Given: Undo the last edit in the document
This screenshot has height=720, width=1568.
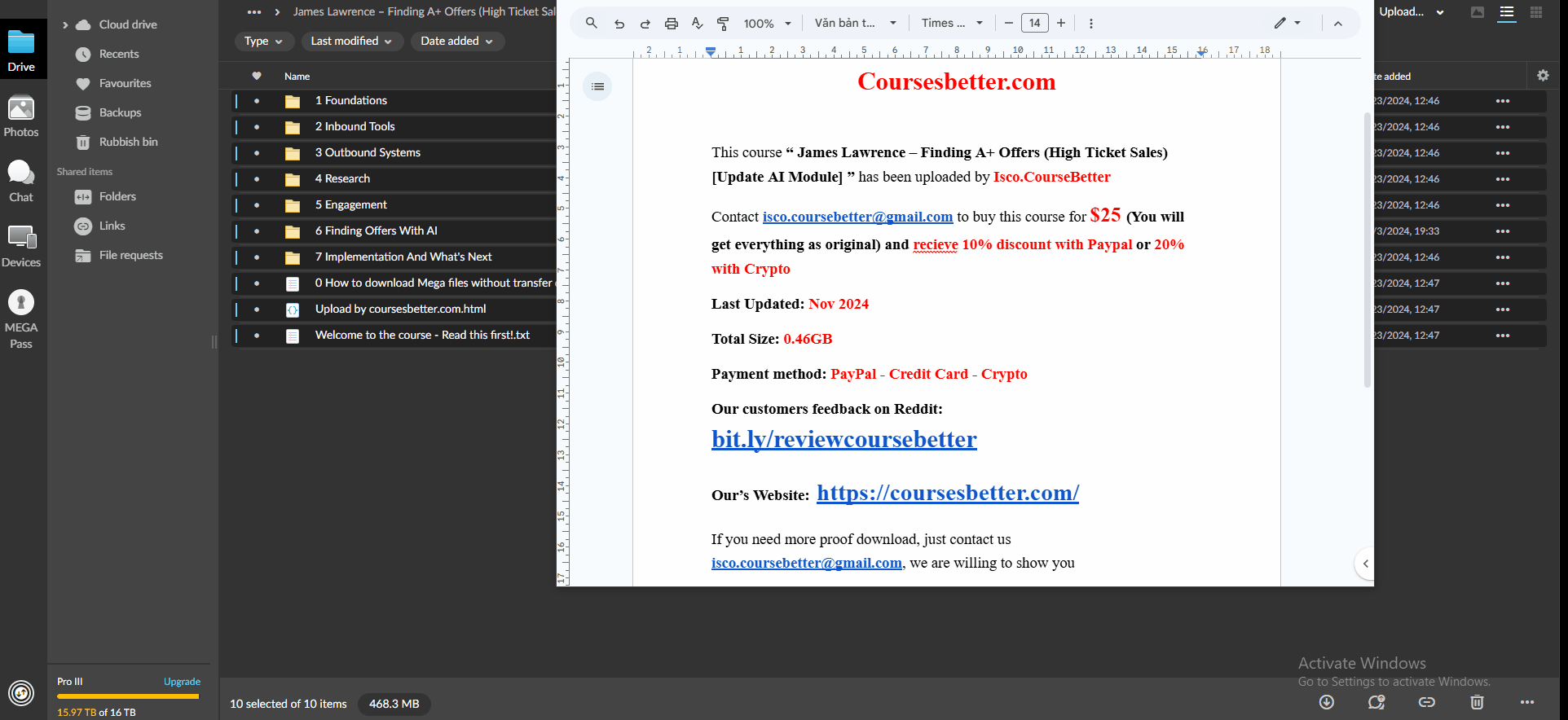Looking at the screenshot, I should (619, 24).
